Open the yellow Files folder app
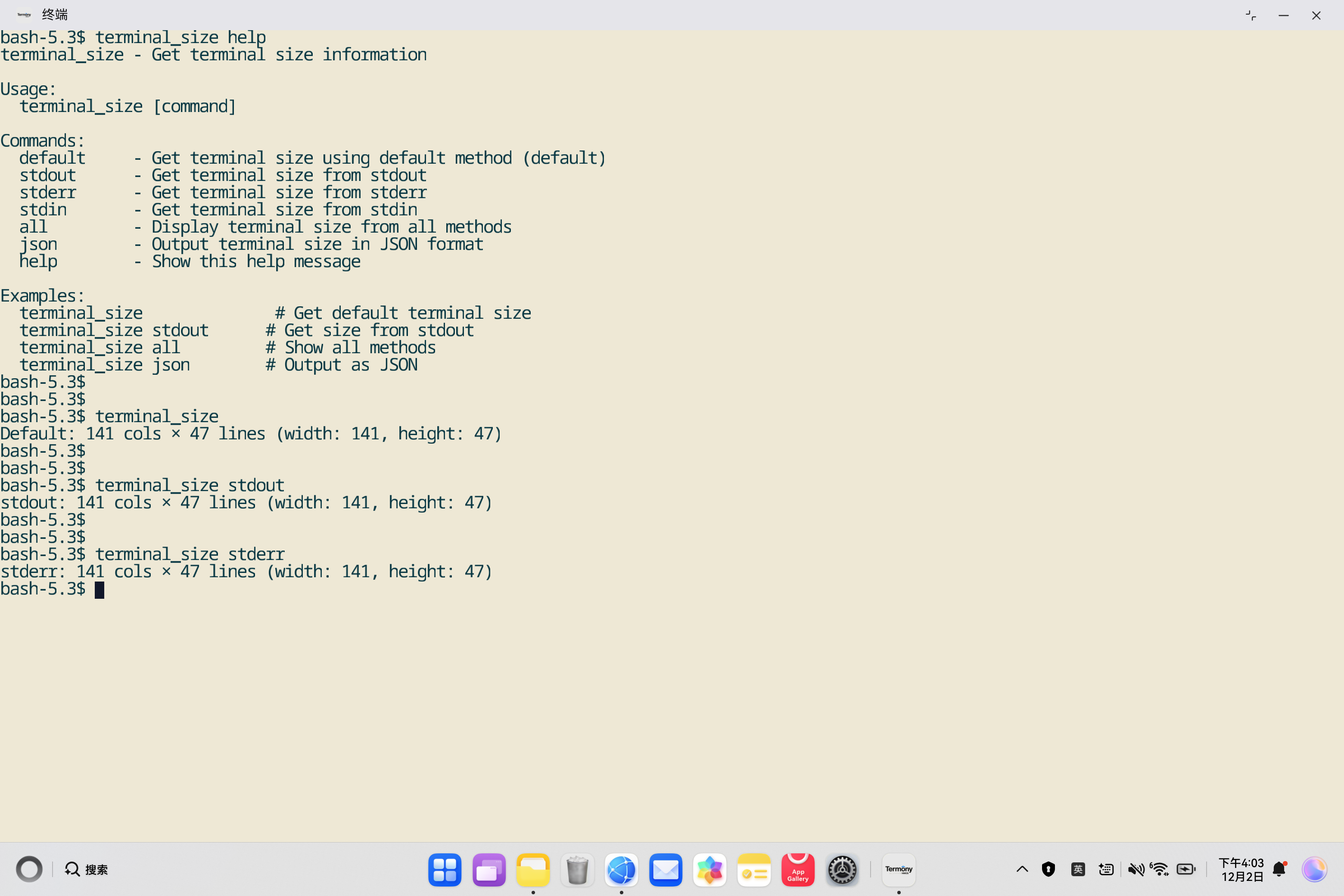Viewport: 1344px width, 896px height. point(532,870)
